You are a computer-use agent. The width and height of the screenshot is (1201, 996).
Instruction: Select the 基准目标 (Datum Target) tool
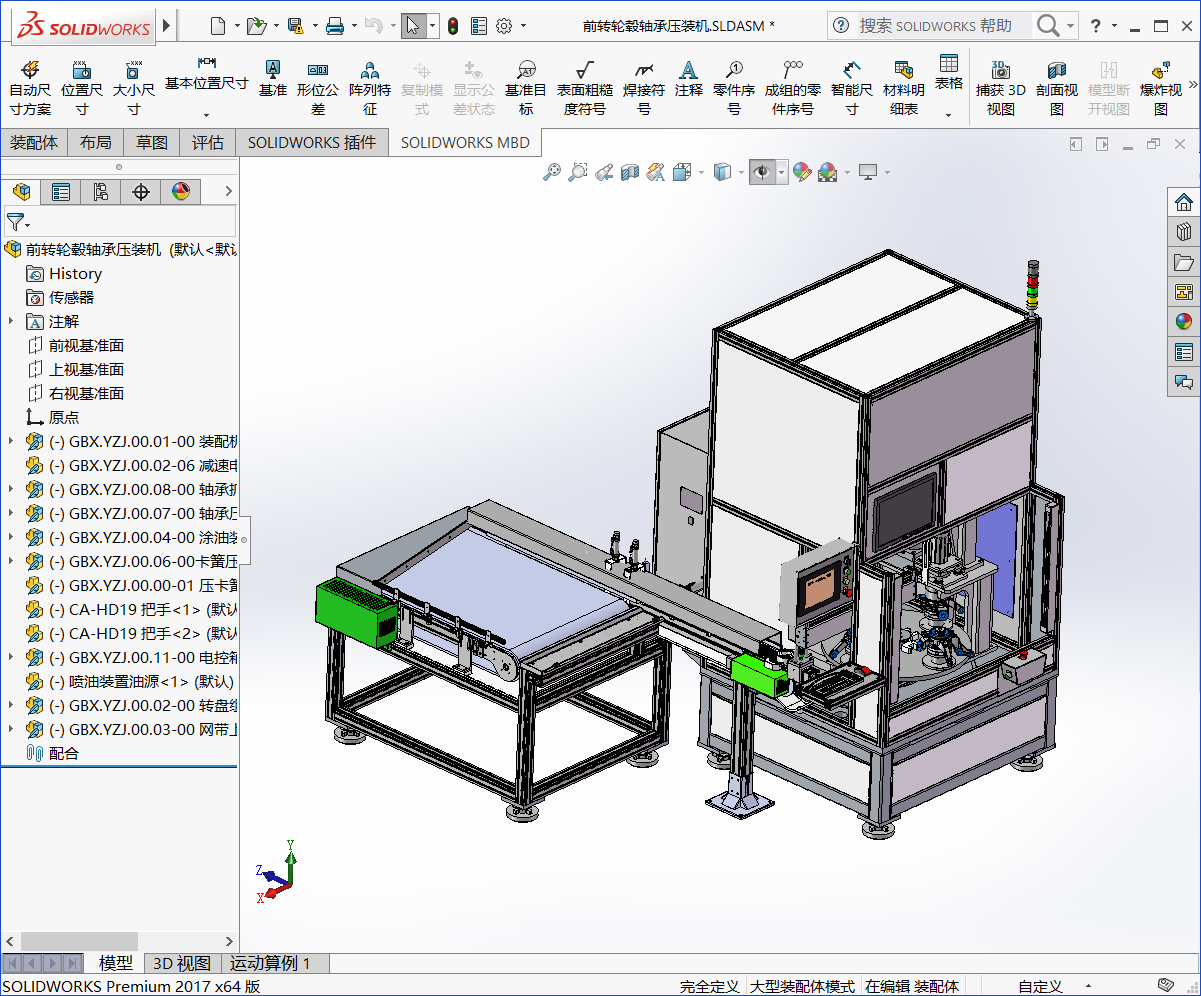526,87
